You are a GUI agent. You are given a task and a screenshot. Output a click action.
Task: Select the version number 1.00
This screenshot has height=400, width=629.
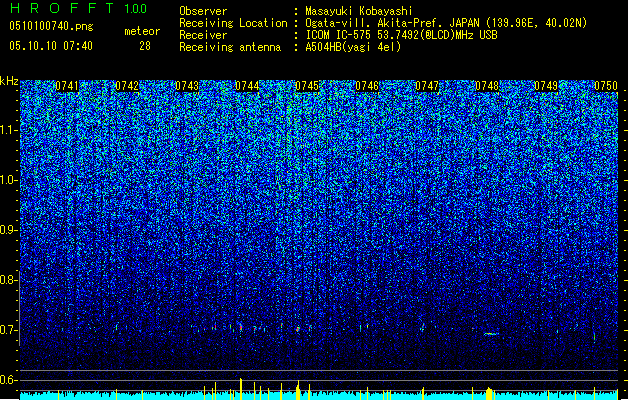pos(135,8)
